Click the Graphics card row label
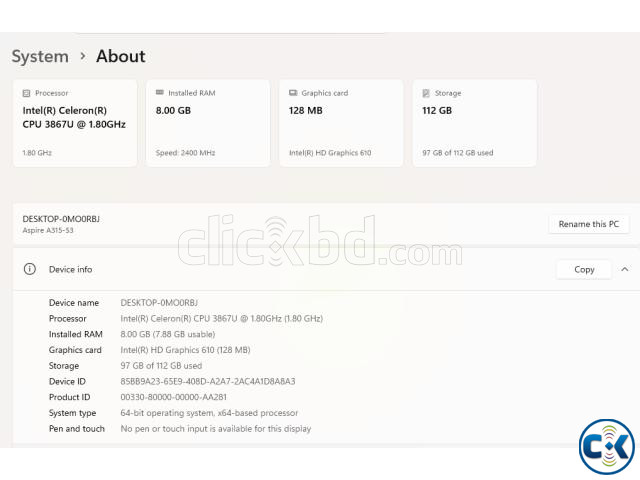The image size is (640, 480). pos(75,350)
